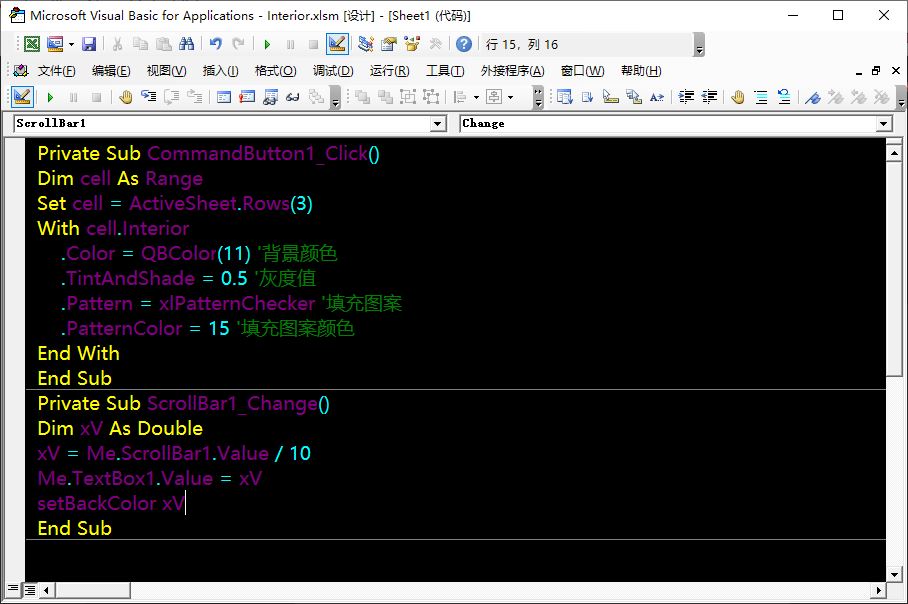
Task: Click vertical scrollbar down arrow in code pane
Action: click(x=894, y=574)
